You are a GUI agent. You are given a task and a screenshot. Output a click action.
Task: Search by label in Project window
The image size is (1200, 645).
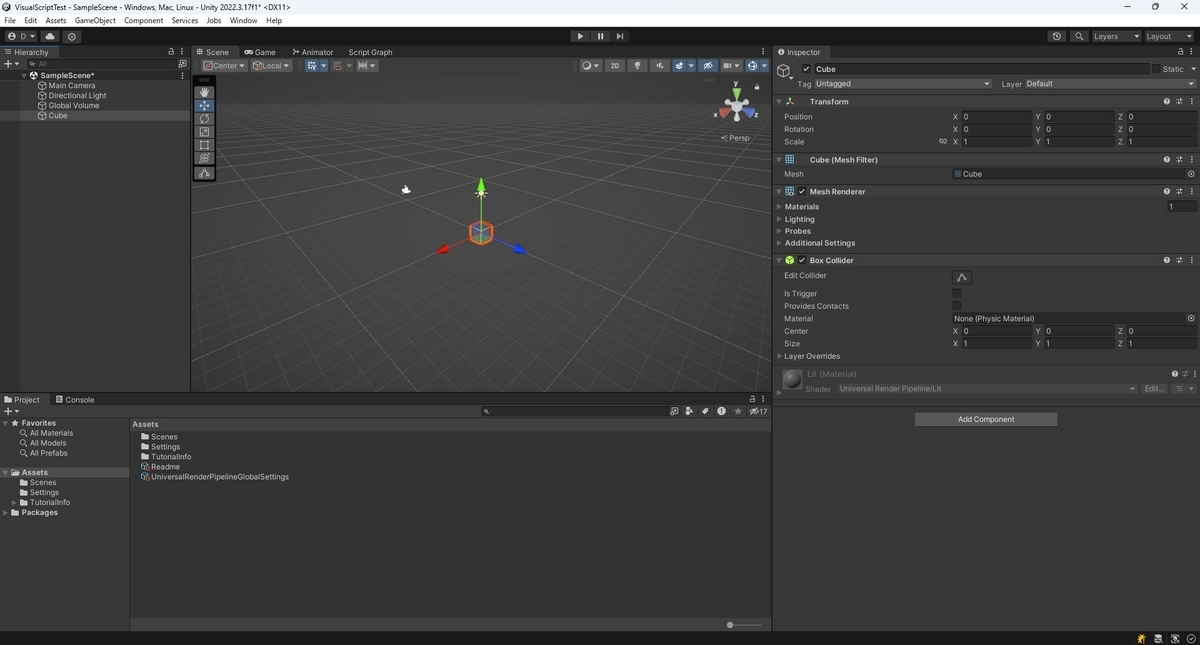pos(705,411)
